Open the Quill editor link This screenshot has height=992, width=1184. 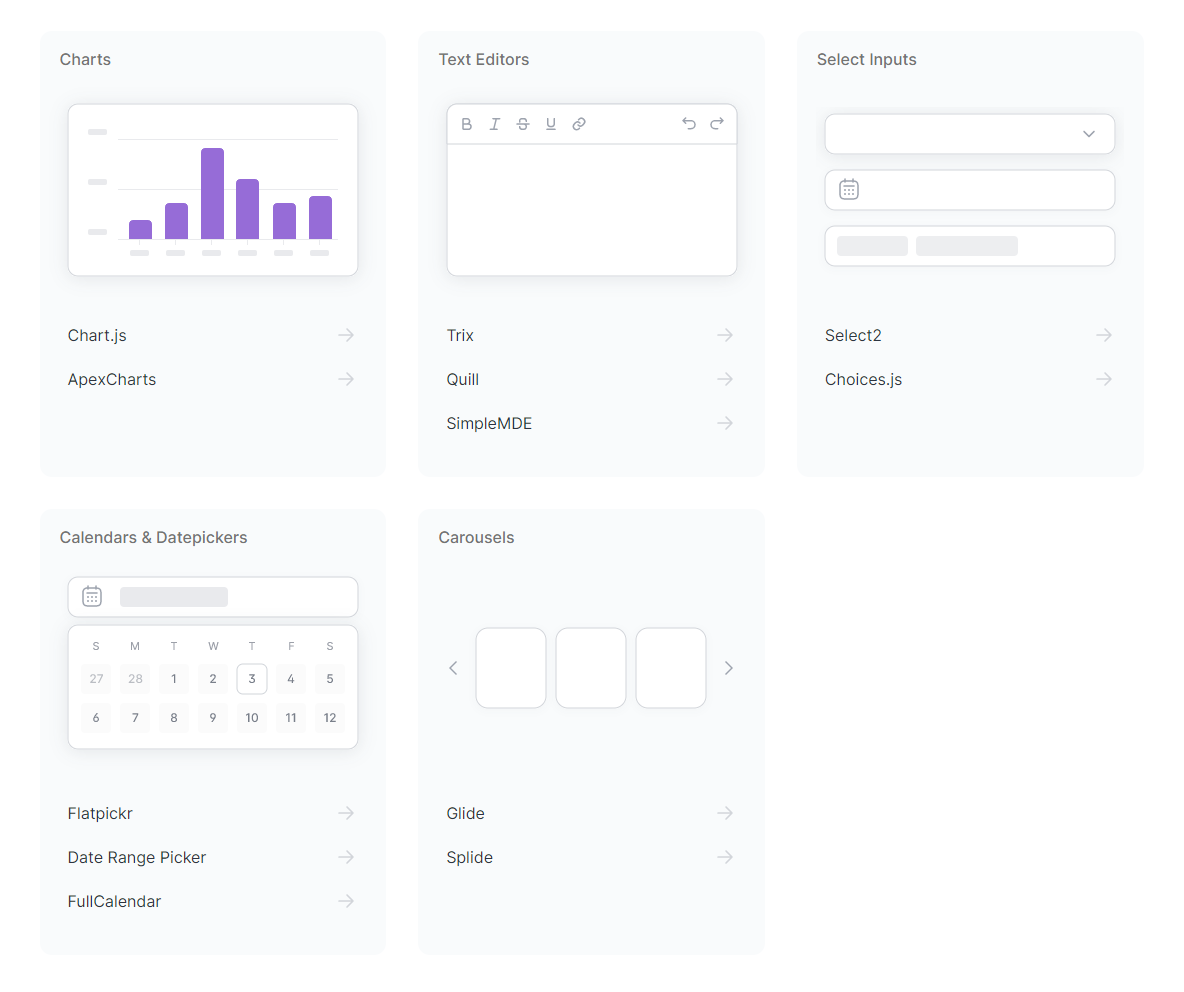[x=462, y=379]
